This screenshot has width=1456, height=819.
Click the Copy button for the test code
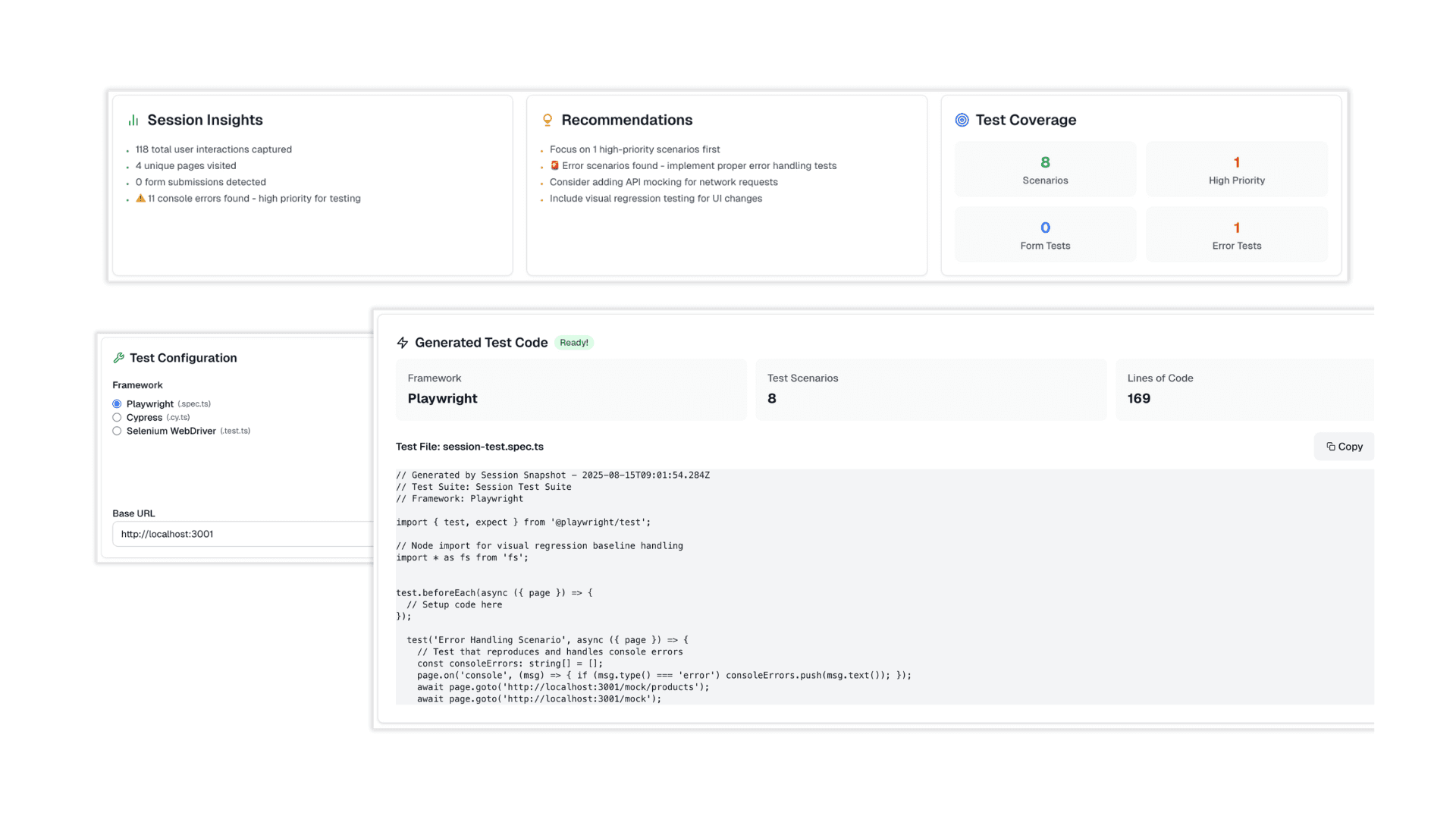[x=1344, y=447]
